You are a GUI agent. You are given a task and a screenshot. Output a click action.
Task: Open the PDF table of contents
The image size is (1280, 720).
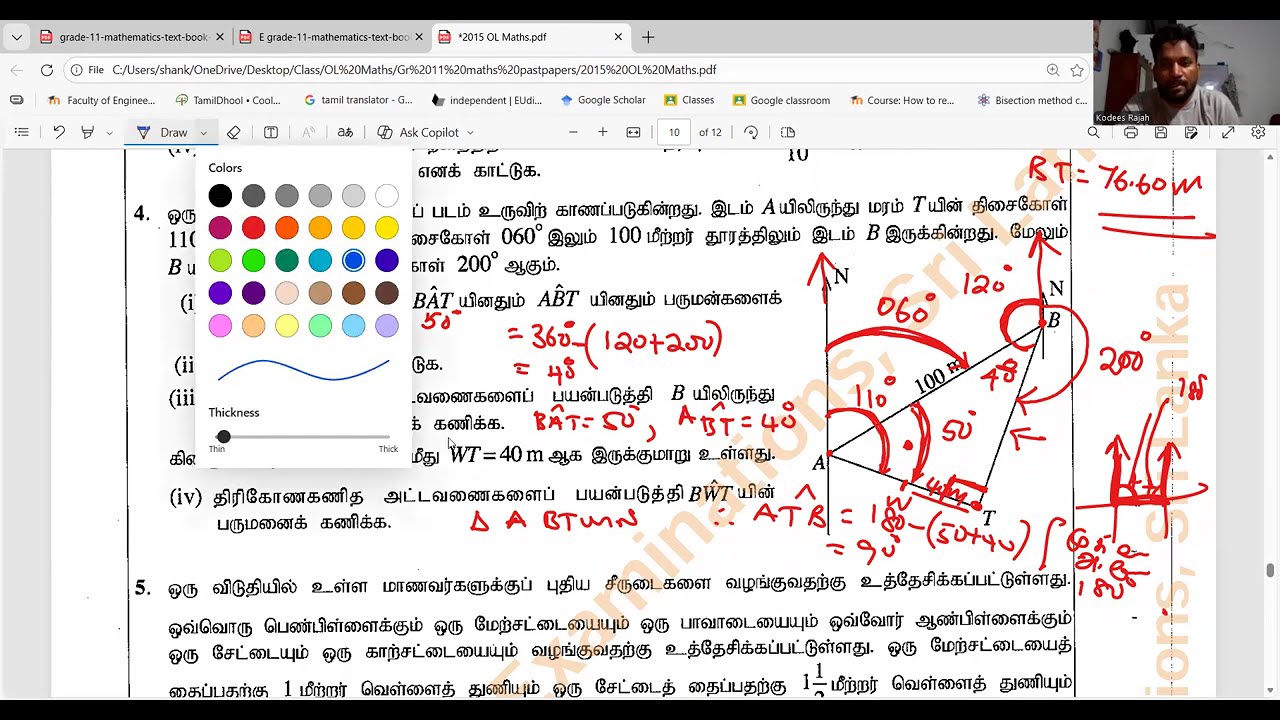point(21,132)
